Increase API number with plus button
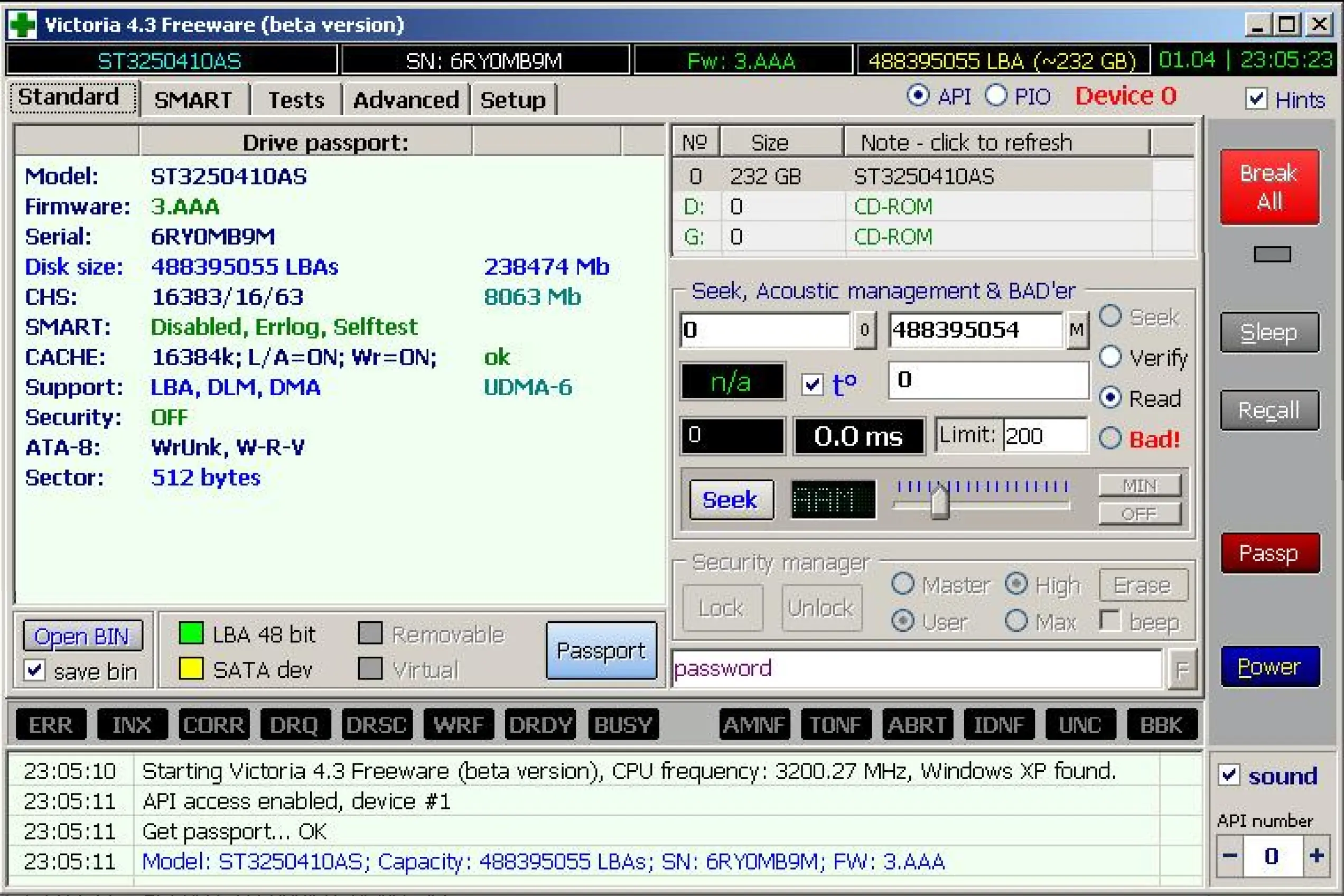 [1317, 855]
